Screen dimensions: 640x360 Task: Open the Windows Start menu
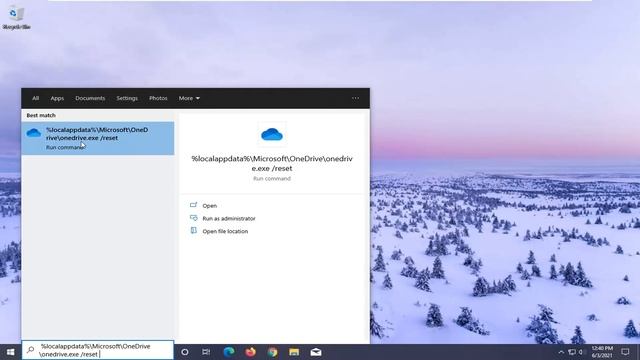[x=11, y=352]
